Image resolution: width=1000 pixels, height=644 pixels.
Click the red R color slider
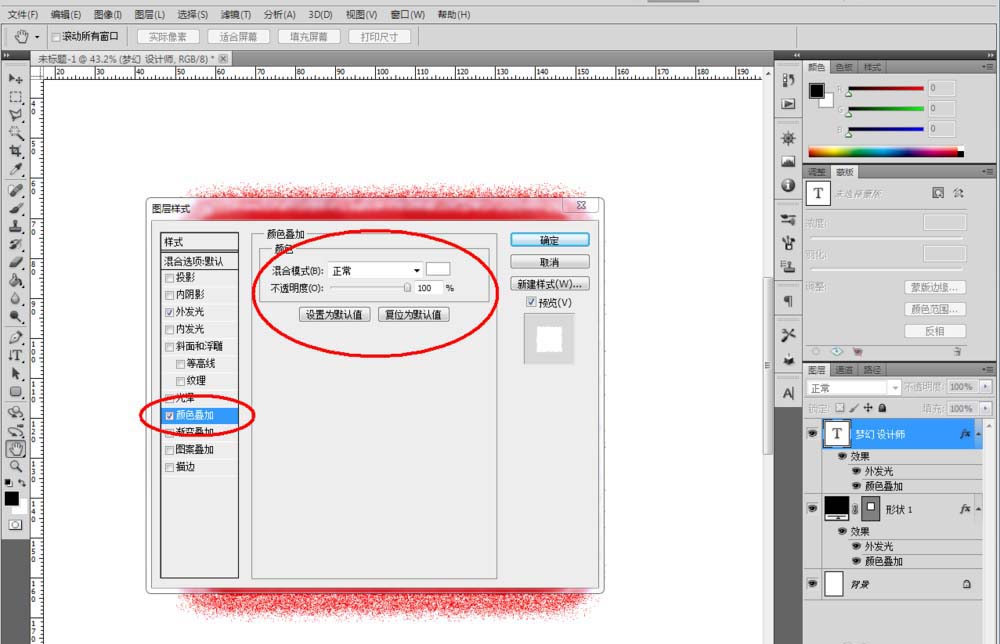coord(885,89)
